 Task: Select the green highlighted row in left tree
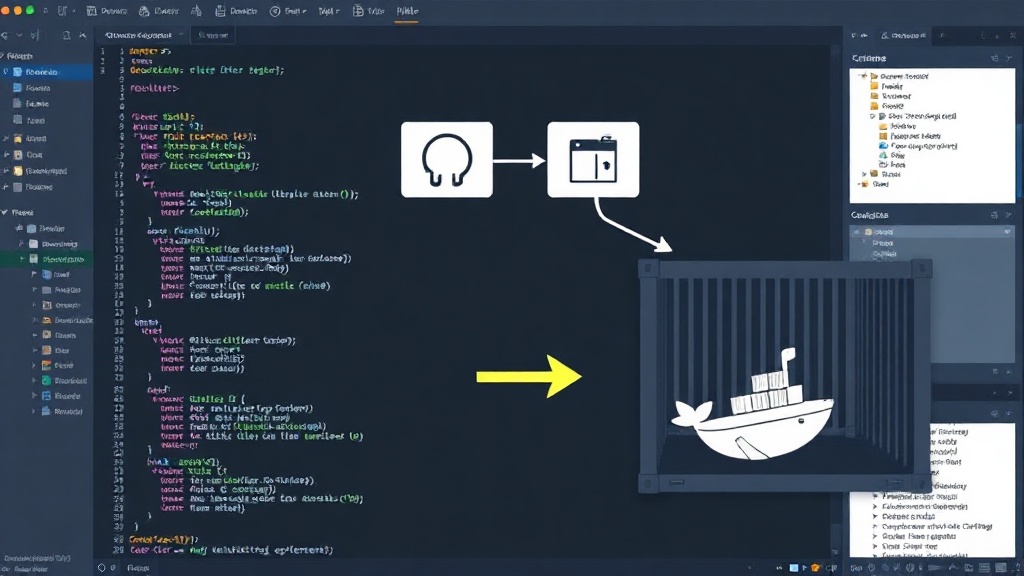(x=46, y=259)
